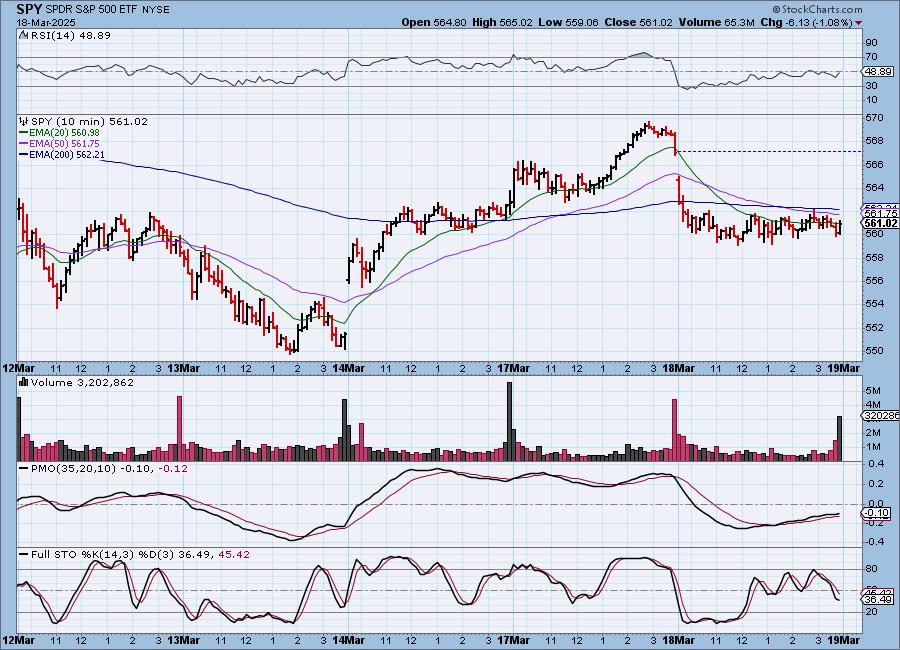Click the Volume 3,202,862 panel label
The height and width of the screenshot is (650, 900).
(83, 382)
